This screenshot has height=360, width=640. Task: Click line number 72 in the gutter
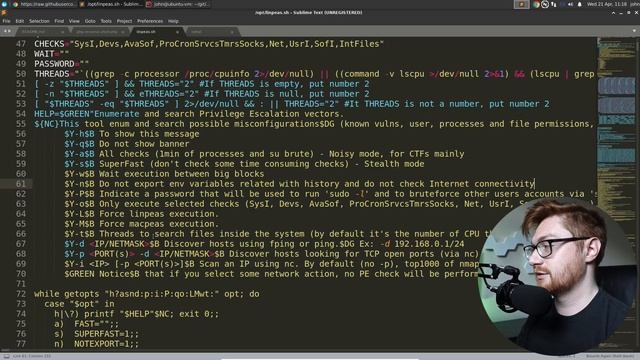click(21, 294)
